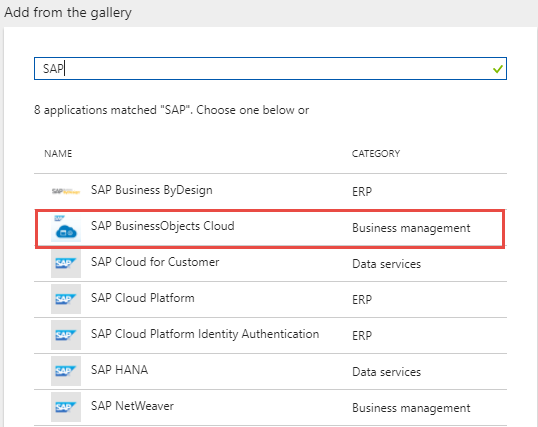Click the CATEGORY column header
Screen dimensions: 538x427
pos(376,153)
